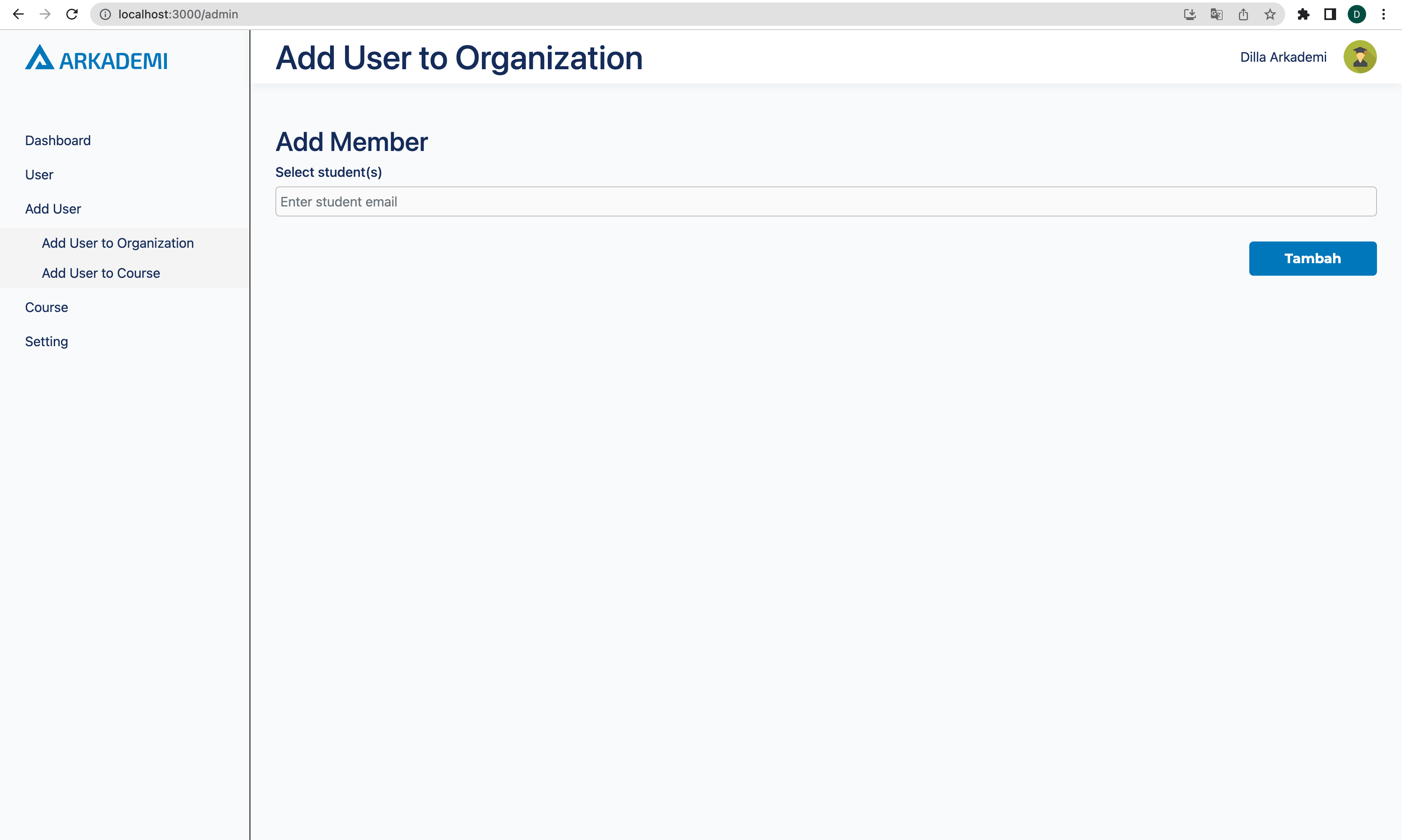
Task: Open the Setting menu item
Action: (46, 341)
